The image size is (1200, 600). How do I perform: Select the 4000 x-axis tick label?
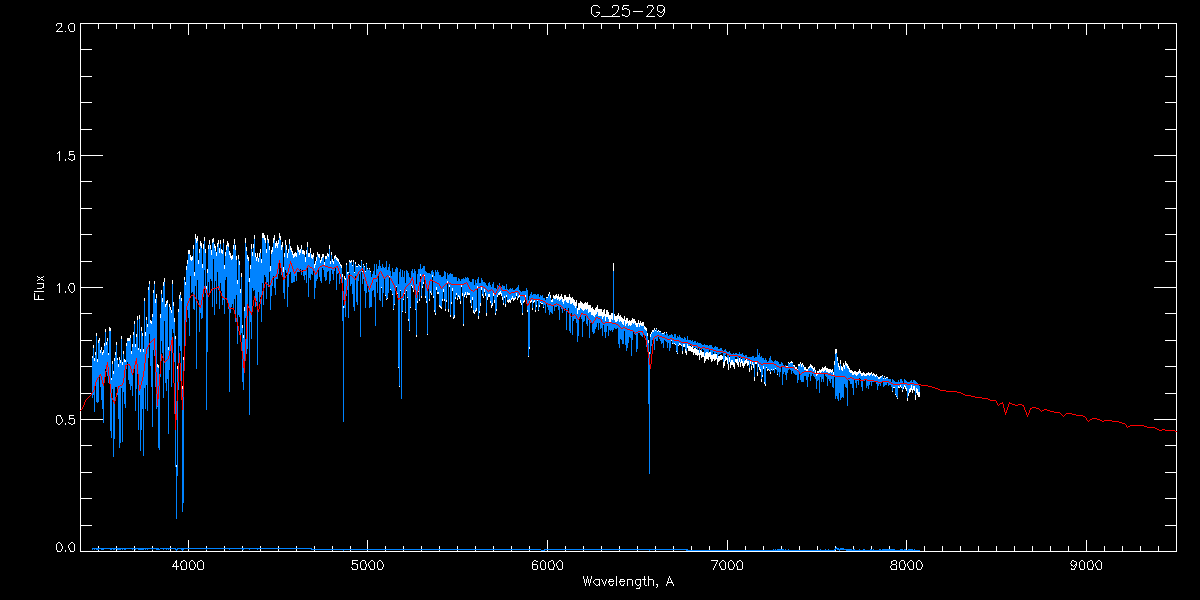[x=188, y=566]
